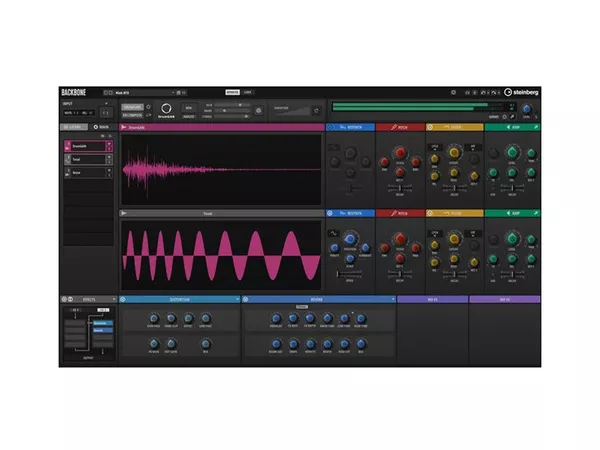Select the DrumGAN layer's Pitch module header
The image size is (600, 450).
(x=400, y=127)
